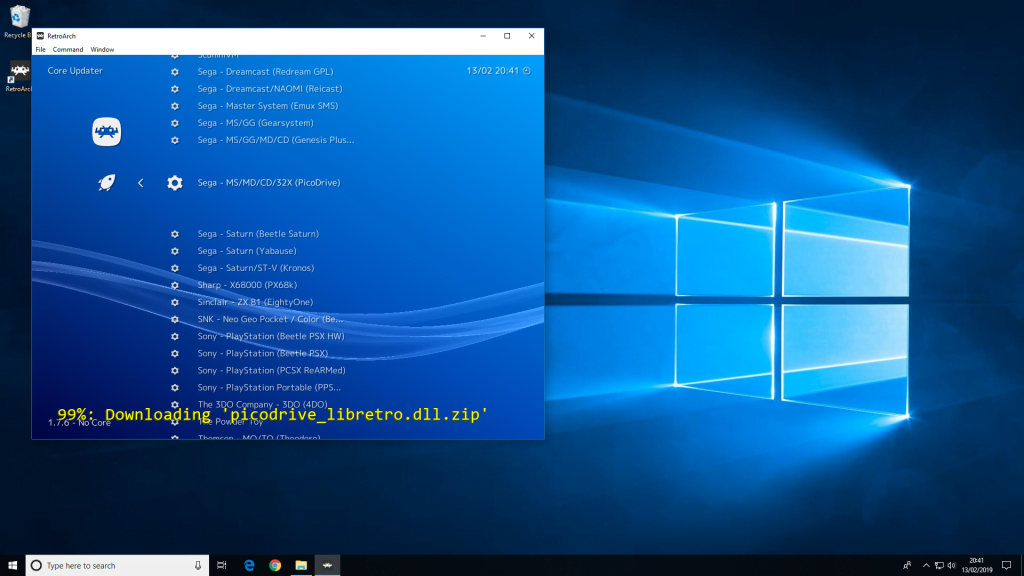Image resolution: width=1024 pixels, height=576 pixels.
Task: Click gear icon next to PCSX ReARMed
Action: (x=174, y=370)
